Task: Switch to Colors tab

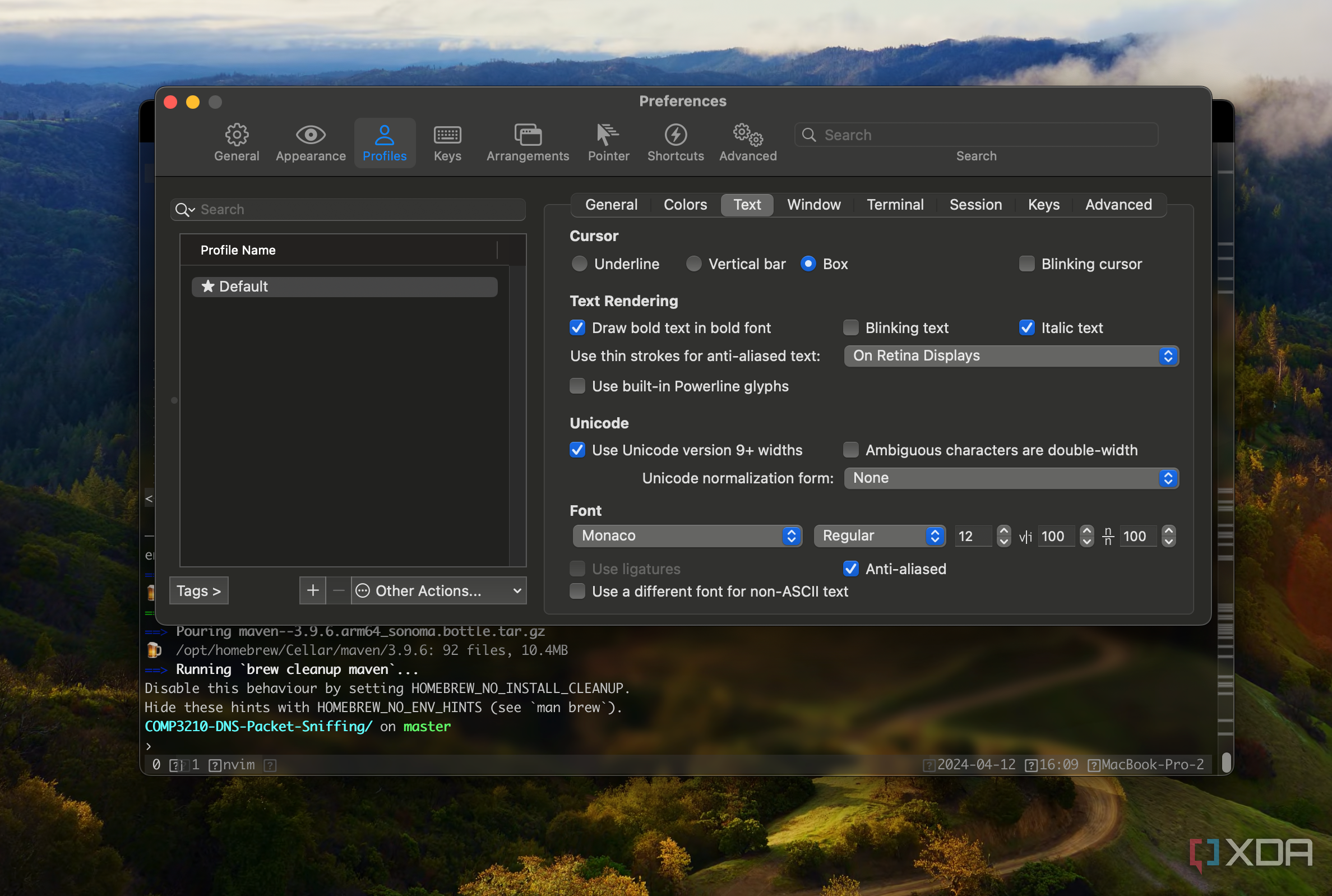Action: click(685, 205)
